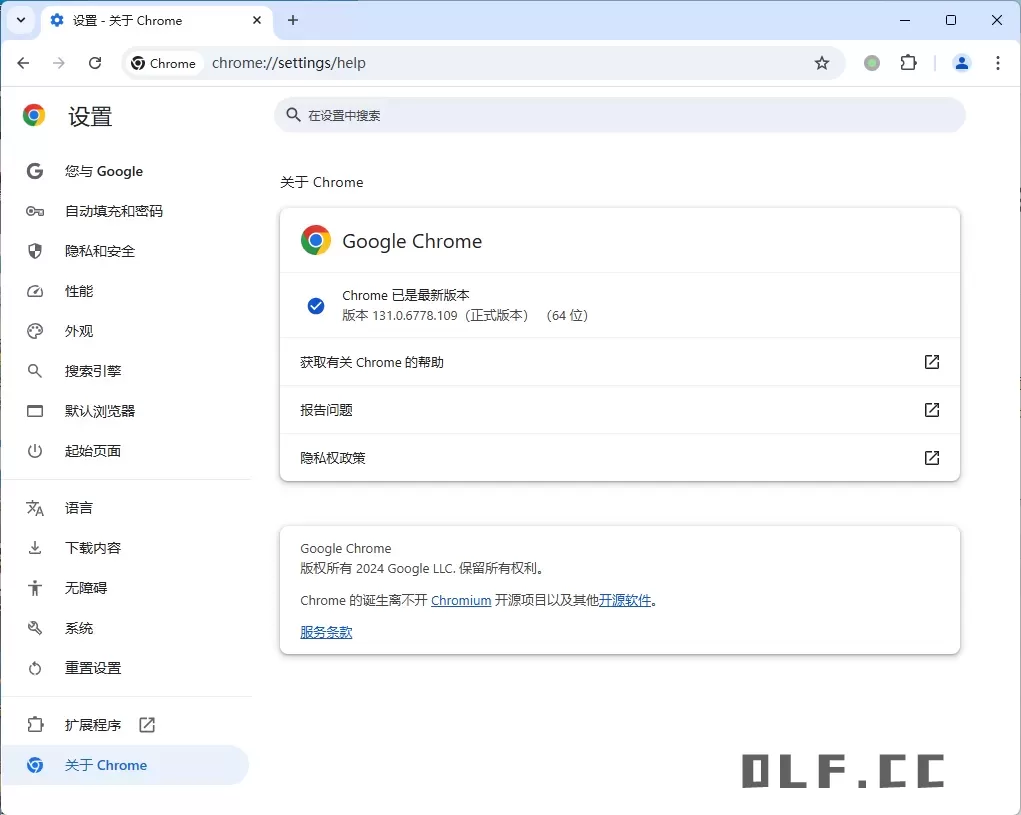Image resolution: width=1021 pixels, height=815 pixels.
Task: Open the profile avatar icon
Action: [961, 63]
